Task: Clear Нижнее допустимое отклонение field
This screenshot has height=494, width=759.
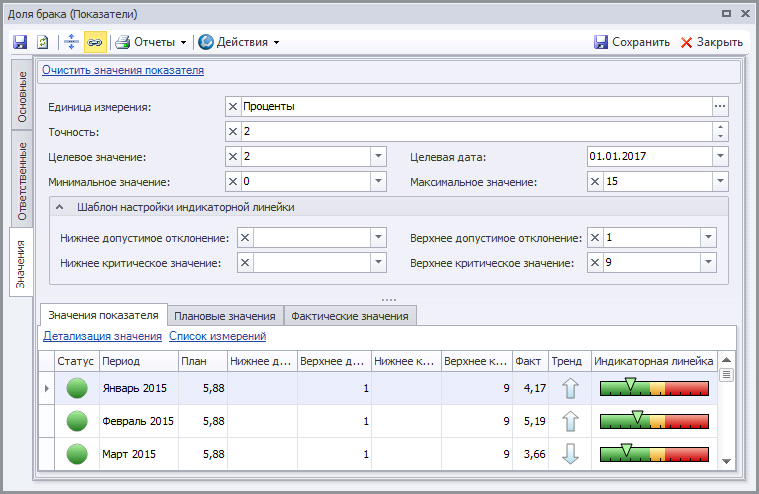Action: pyautogui.click(x=245, y=238)
